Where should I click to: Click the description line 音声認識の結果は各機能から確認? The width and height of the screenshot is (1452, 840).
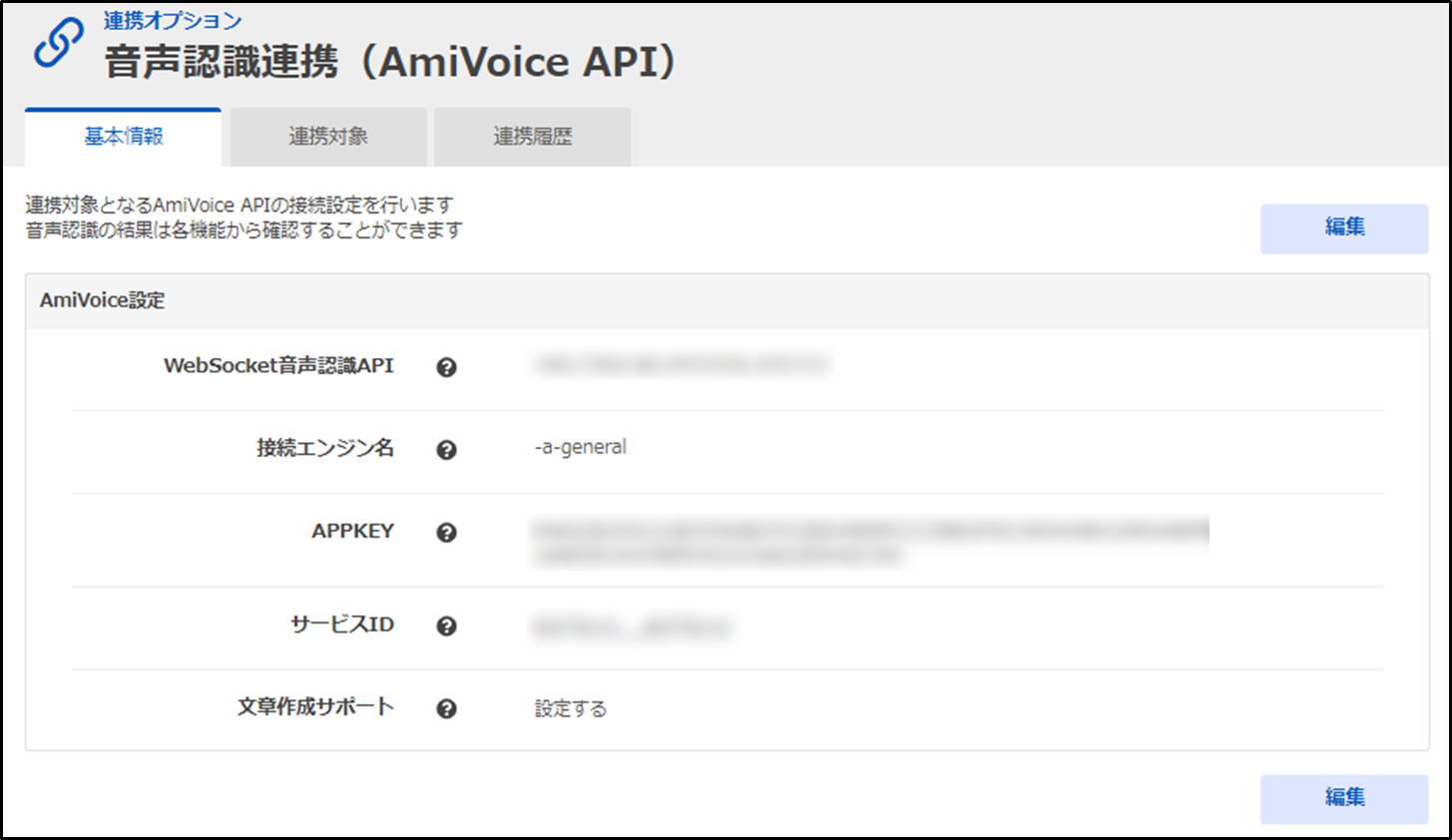click(244, 230)
